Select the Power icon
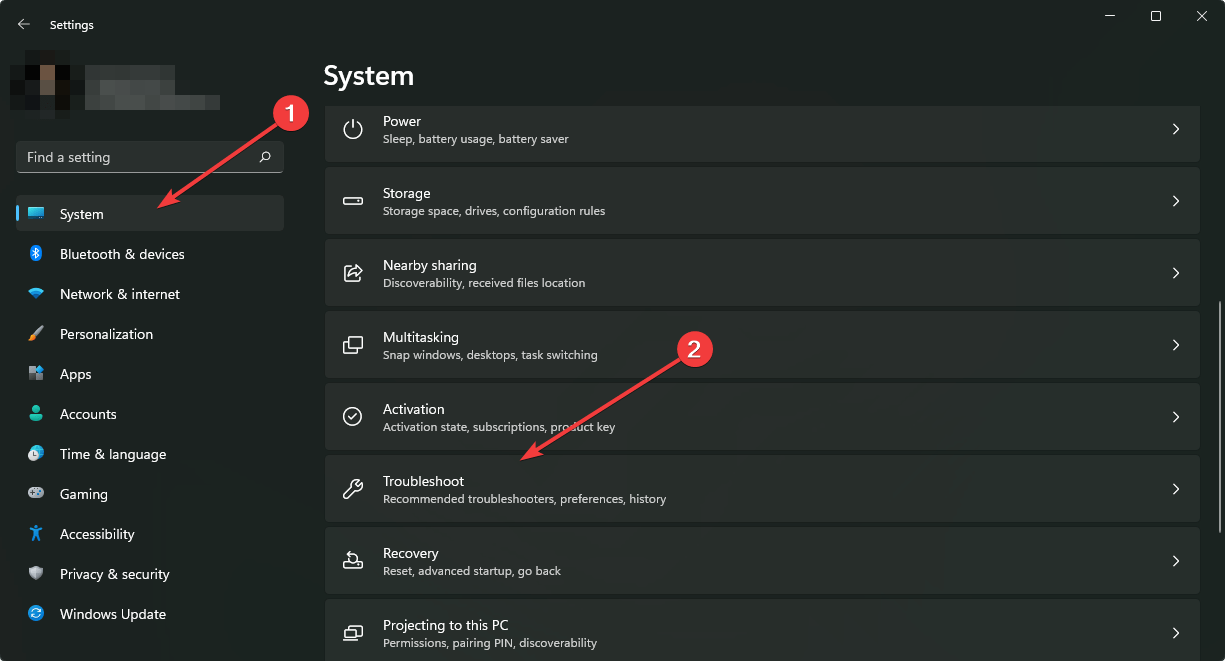 [352, 129]
